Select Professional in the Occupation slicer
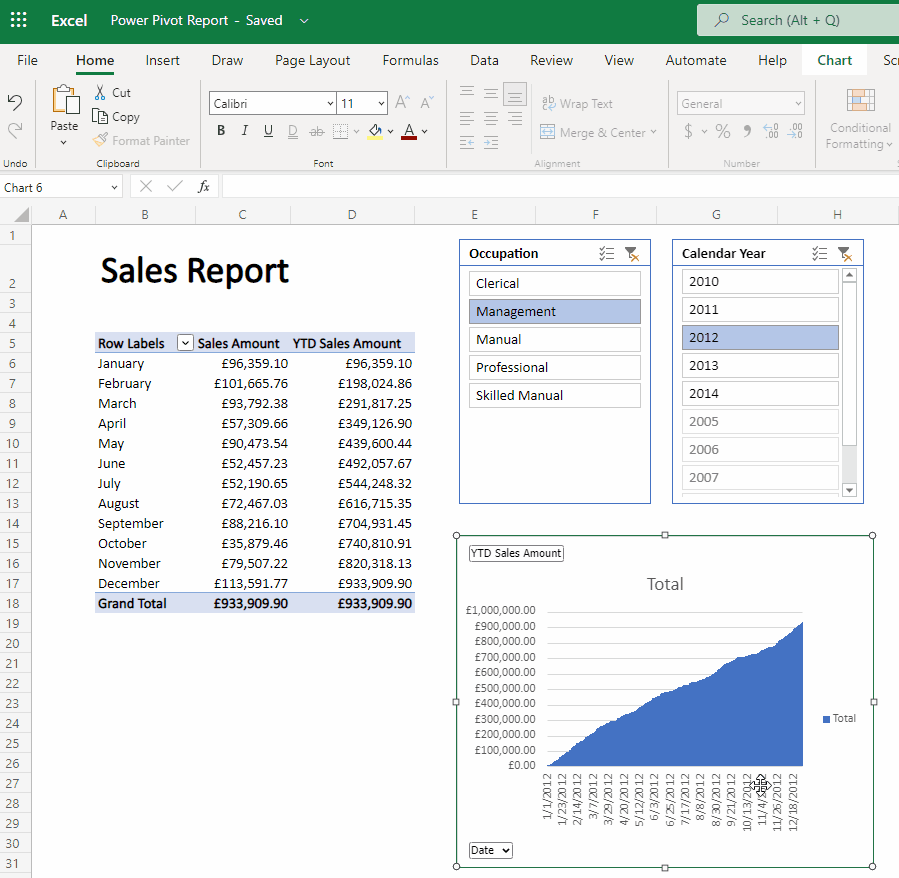Screen dimensions: 899x878 [x=554, y=367]
